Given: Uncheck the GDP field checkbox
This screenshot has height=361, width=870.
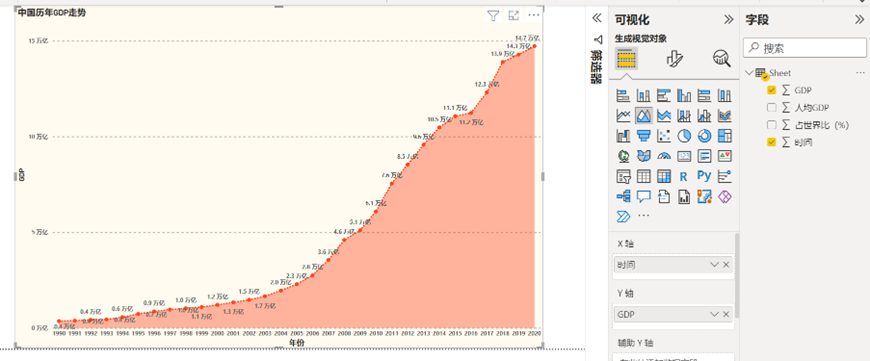Looking at the screenshot, I should point(771,90).
